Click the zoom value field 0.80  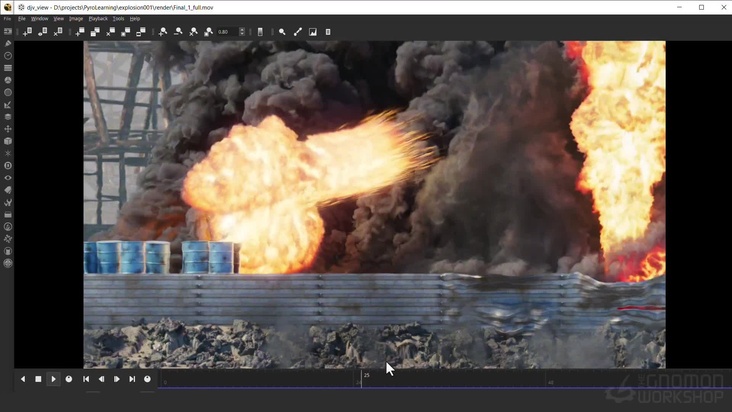tap(227, 32)
